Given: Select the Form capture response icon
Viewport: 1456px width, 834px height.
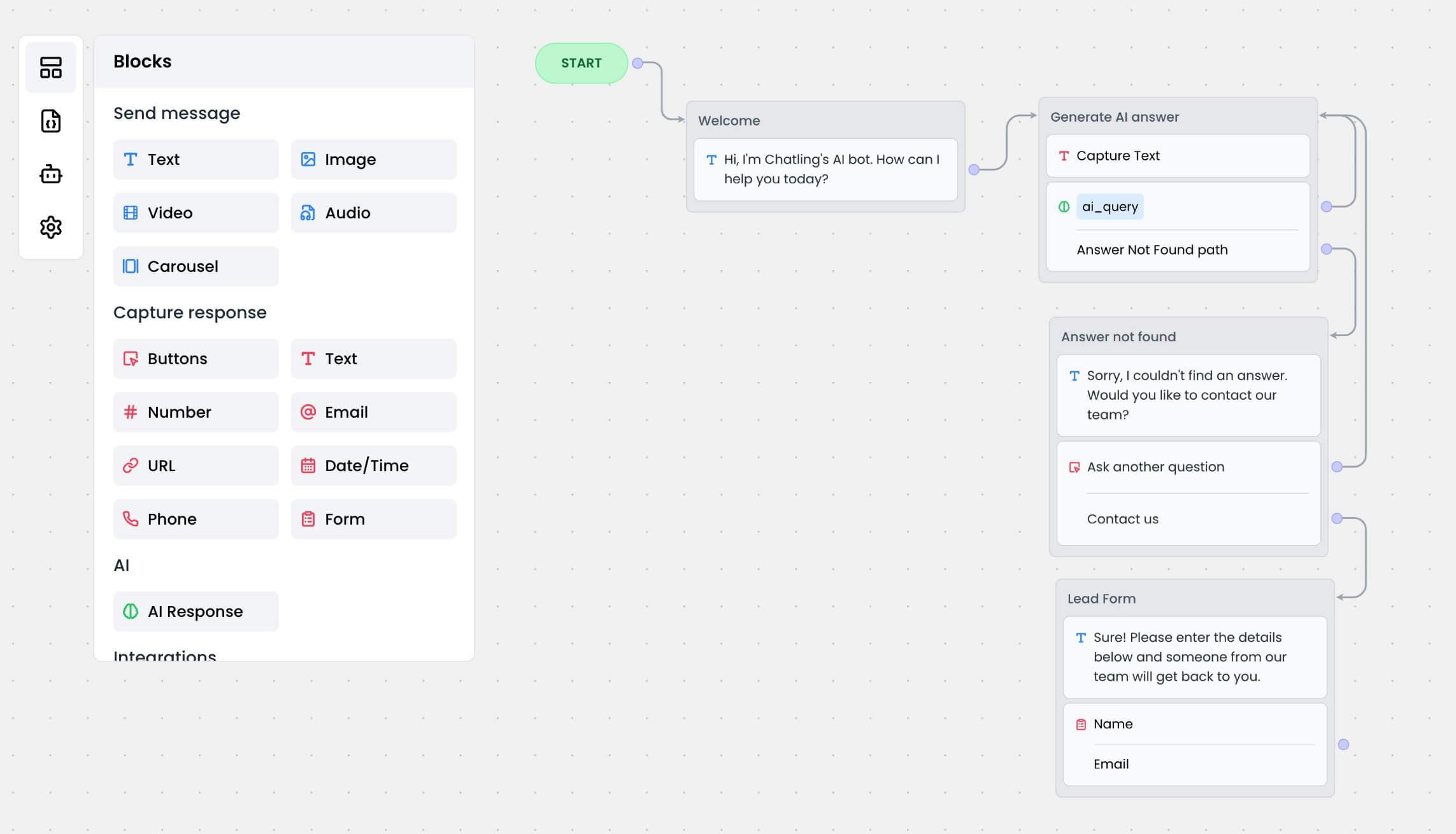Looking at the screenshot, I should click(x=308, y=521).
